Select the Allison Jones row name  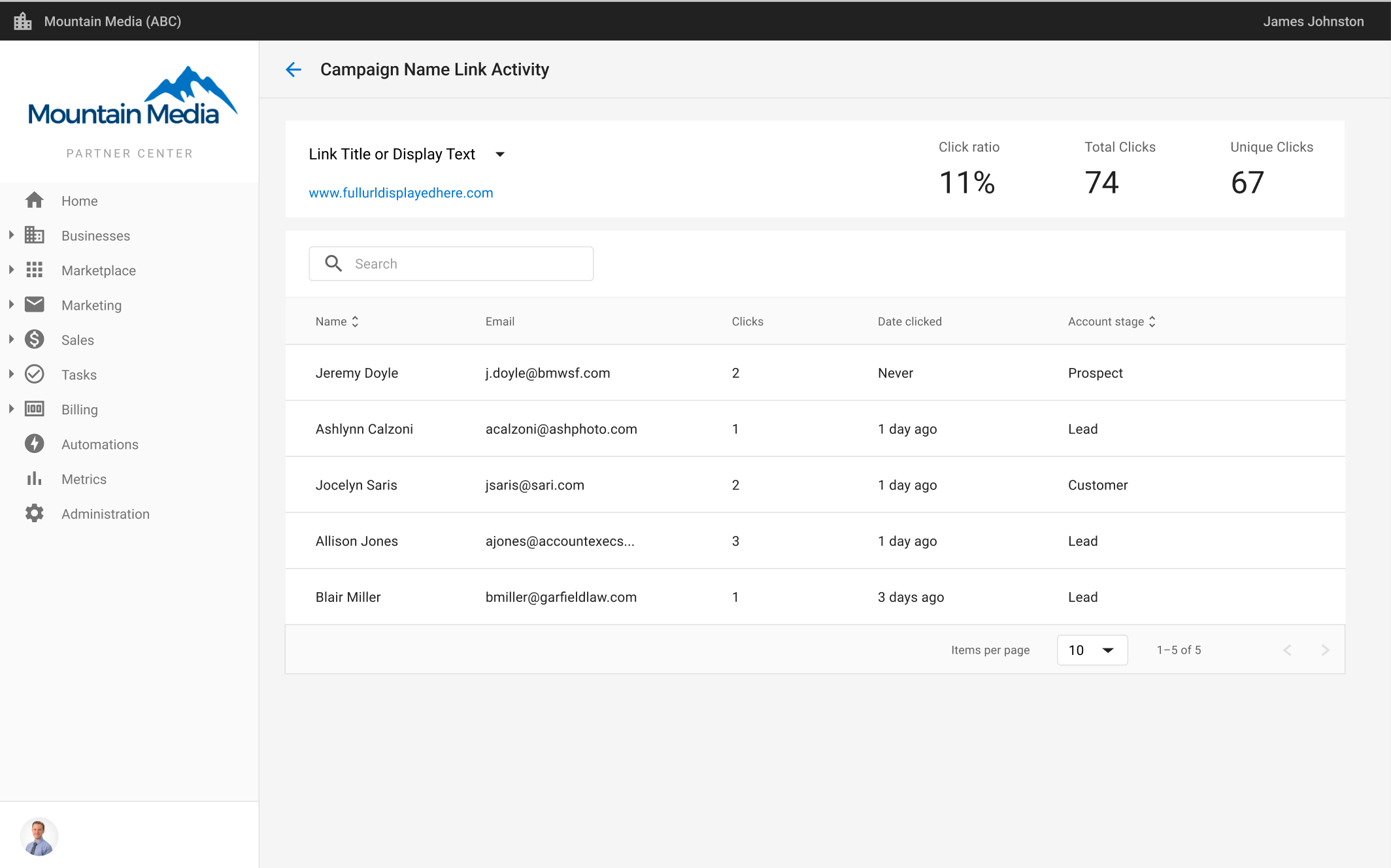coord(357,541)
